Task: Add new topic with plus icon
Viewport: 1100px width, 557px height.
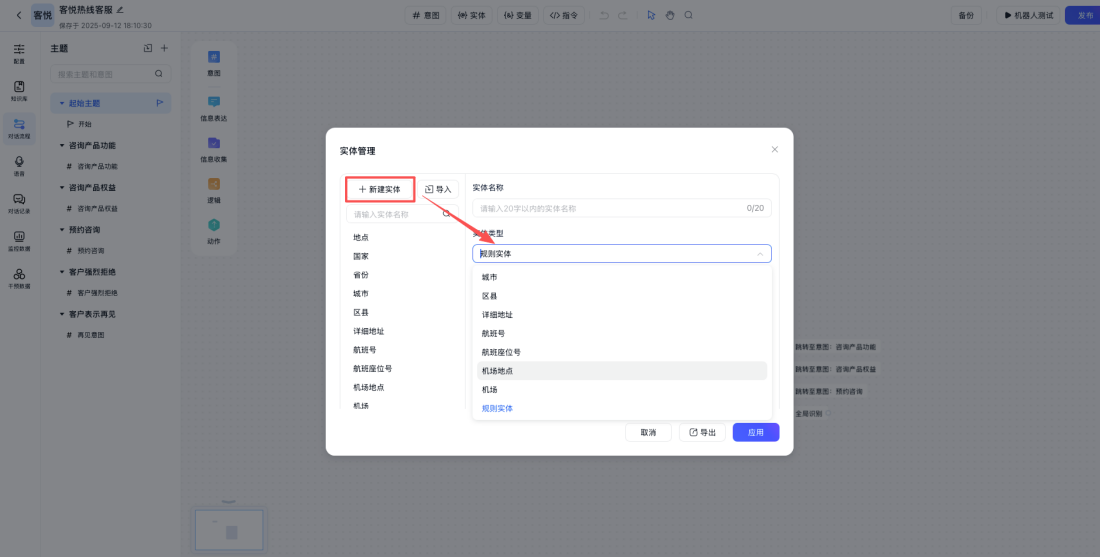Action: point(164,48)
